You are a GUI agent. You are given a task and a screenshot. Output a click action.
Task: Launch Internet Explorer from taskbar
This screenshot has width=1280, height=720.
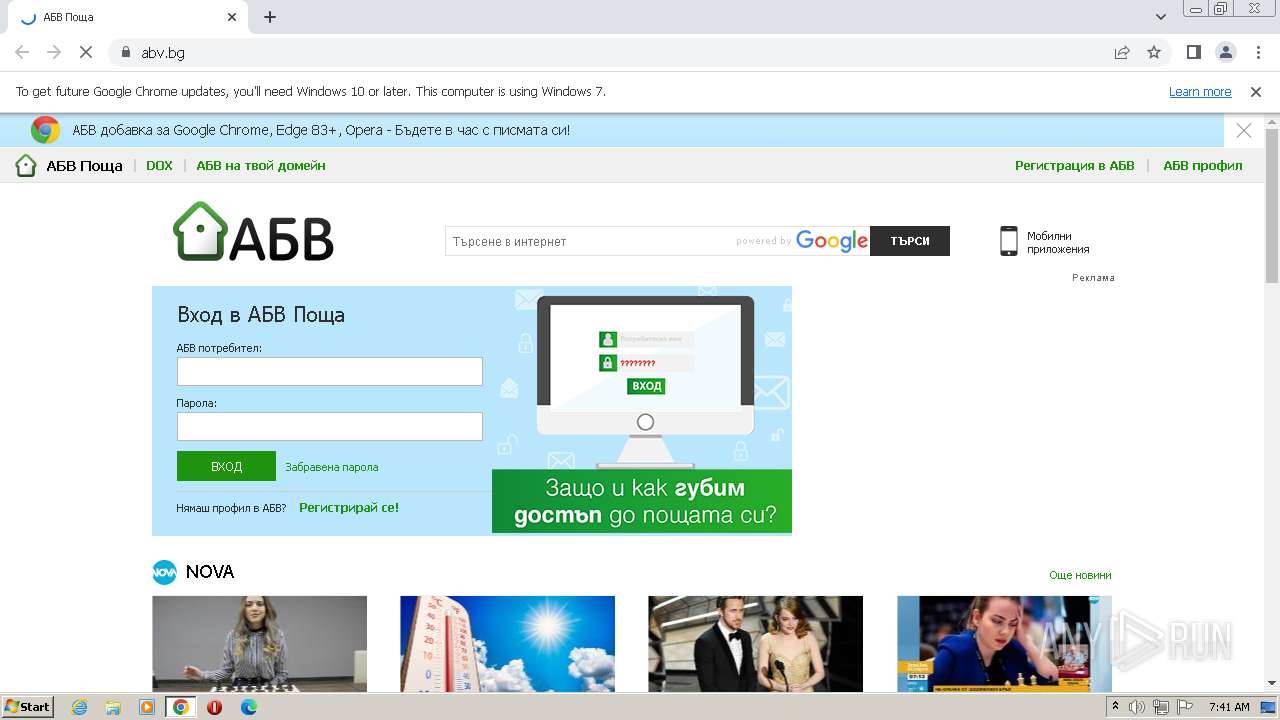coord(79,707)
